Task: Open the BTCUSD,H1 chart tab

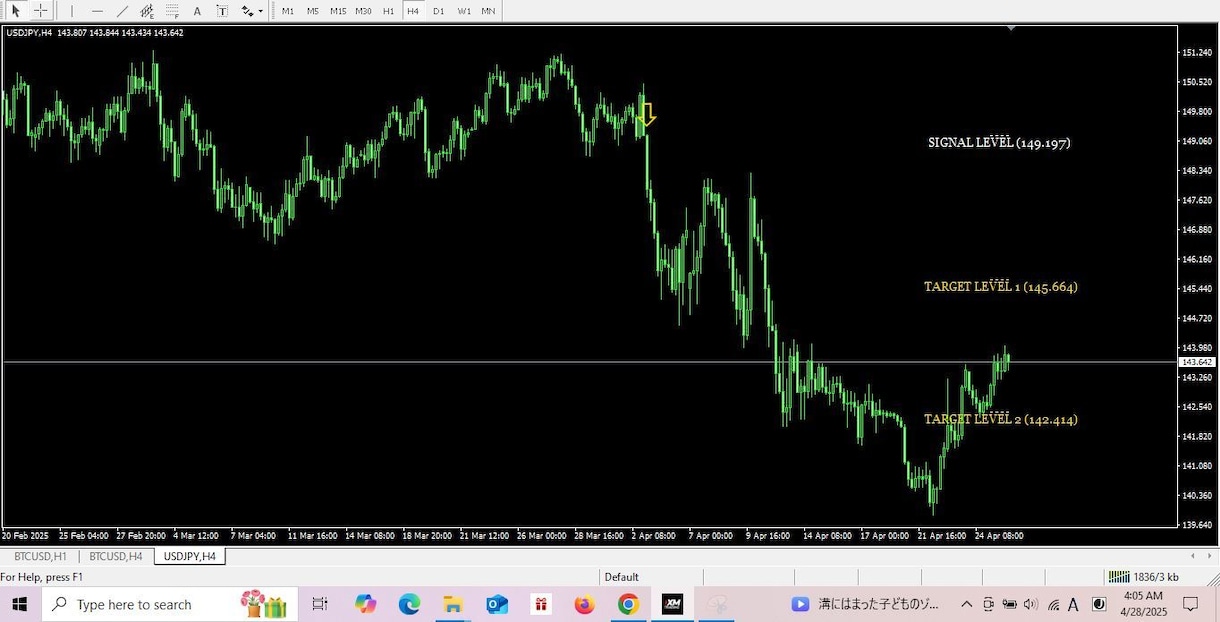Action: (x=40, y=556)
